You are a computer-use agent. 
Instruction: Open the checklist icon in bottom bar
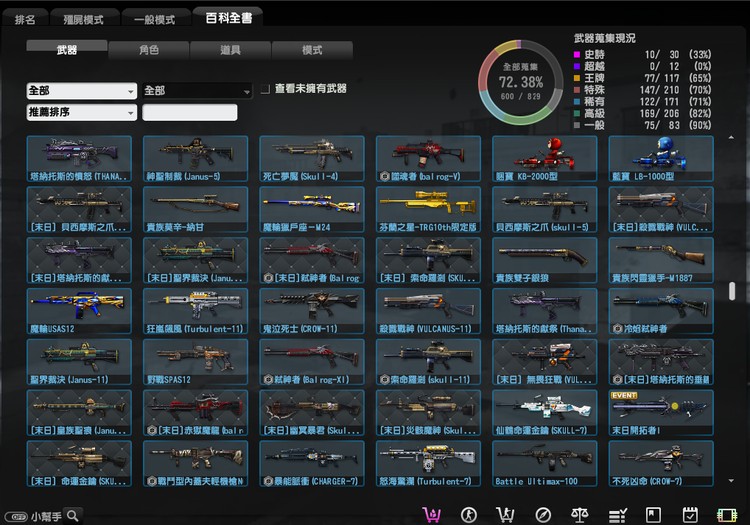tap(617, 515)
